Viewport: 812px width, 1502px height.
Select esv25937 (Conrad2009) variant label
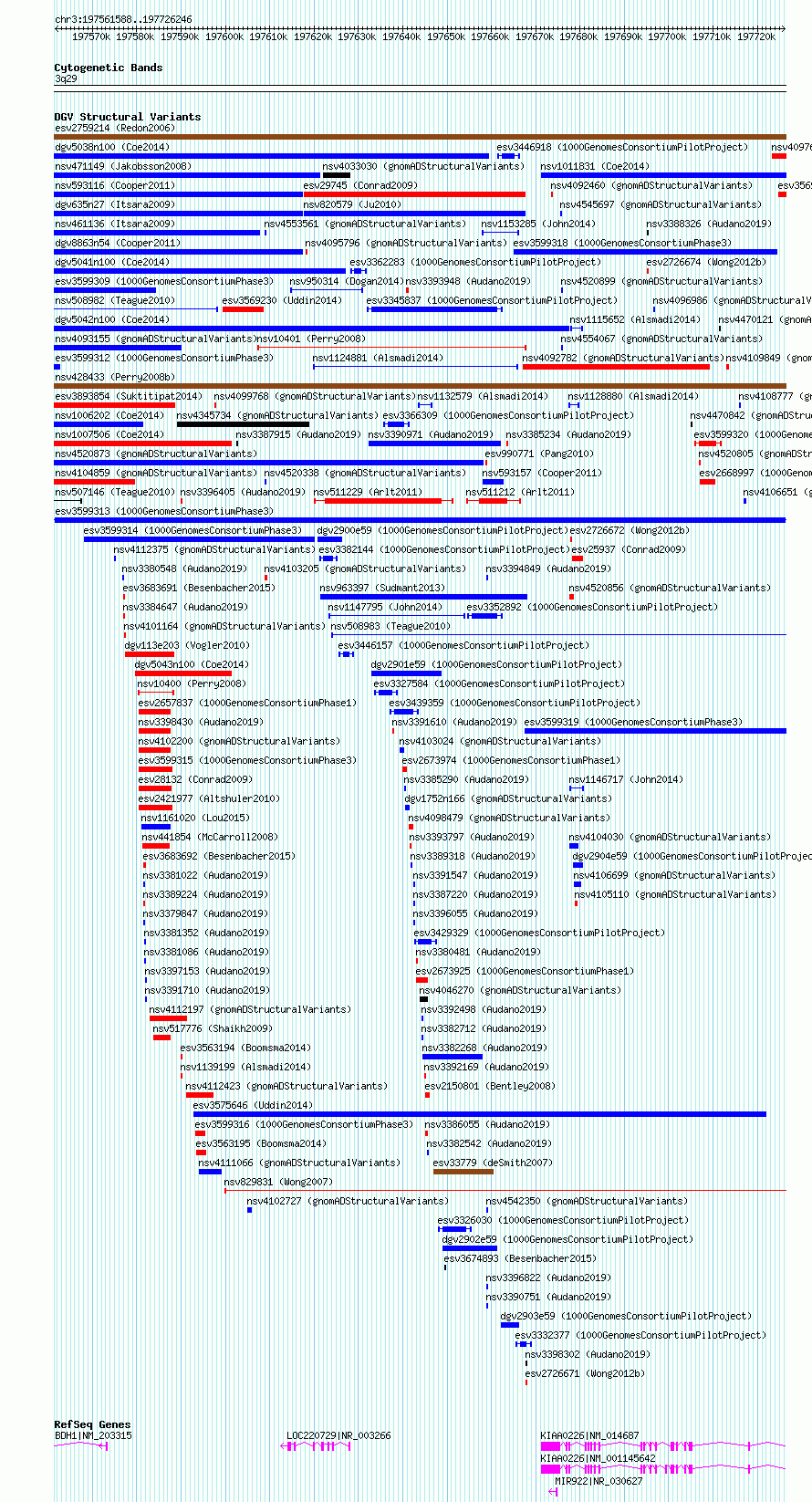pos(628,549)
